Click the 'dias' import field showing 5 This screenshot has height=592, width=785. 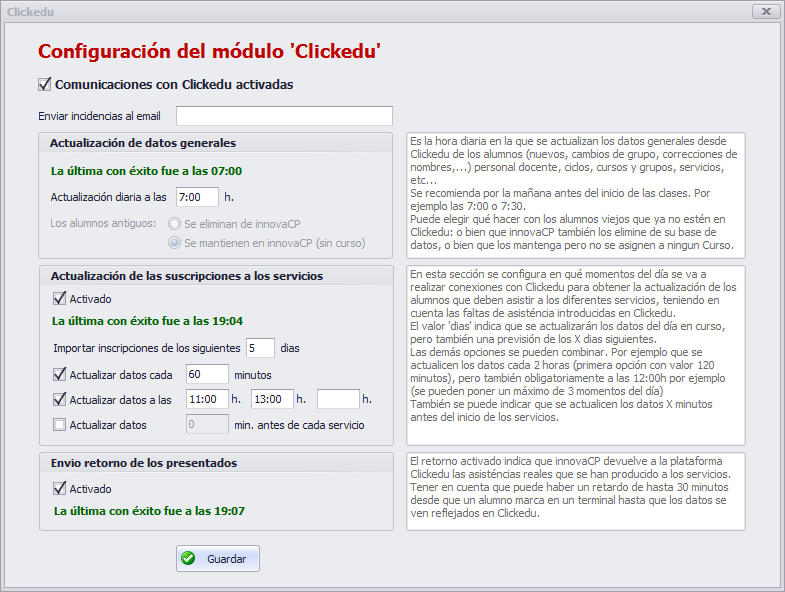[x=260, y=348]
